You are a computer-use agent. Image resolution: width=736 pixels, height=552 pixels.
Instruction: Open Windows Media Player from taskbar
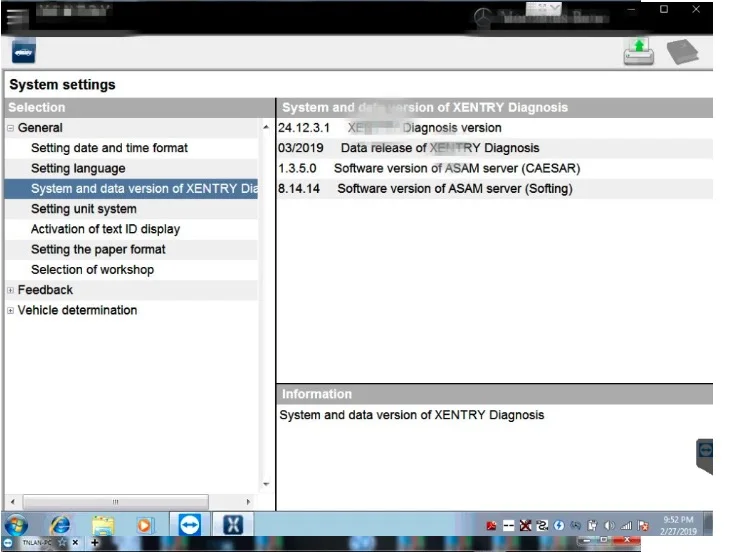pos(145,525)
